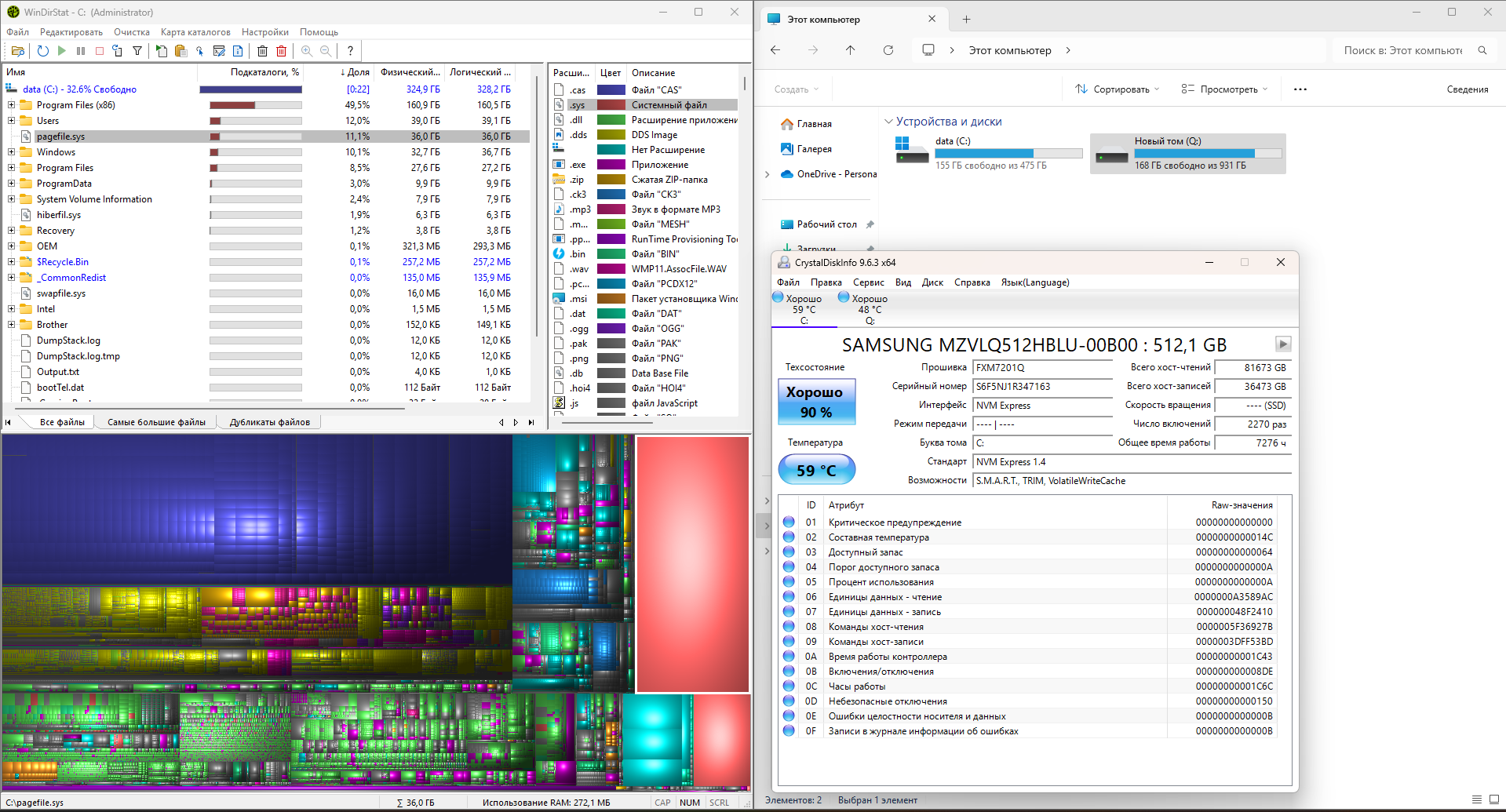Viewport: 1506px width, 812px height.
Task: Click the Хорошо 90 % health status button
Action: [816, 402]
